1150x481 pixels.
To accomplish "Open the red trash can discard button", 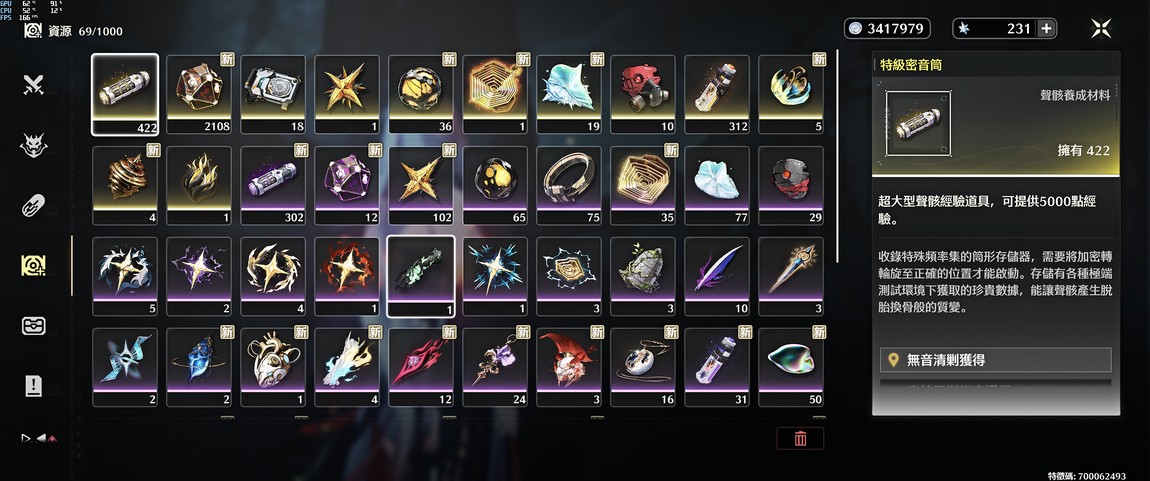I will point(800,438).
